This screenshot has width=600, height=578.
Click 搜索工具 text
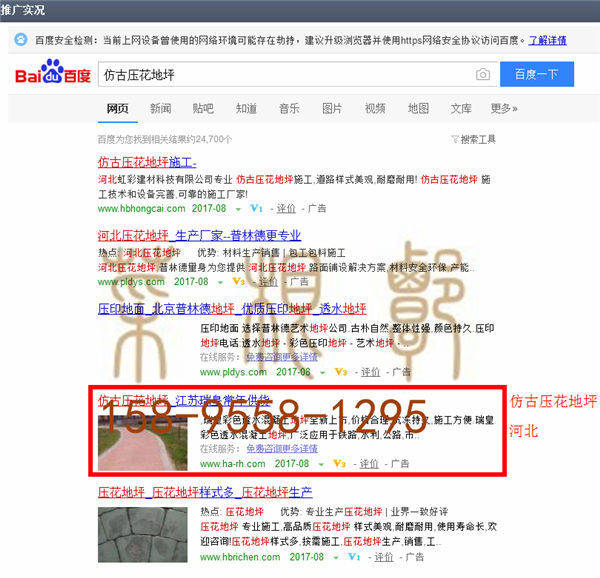coord(478,139)
